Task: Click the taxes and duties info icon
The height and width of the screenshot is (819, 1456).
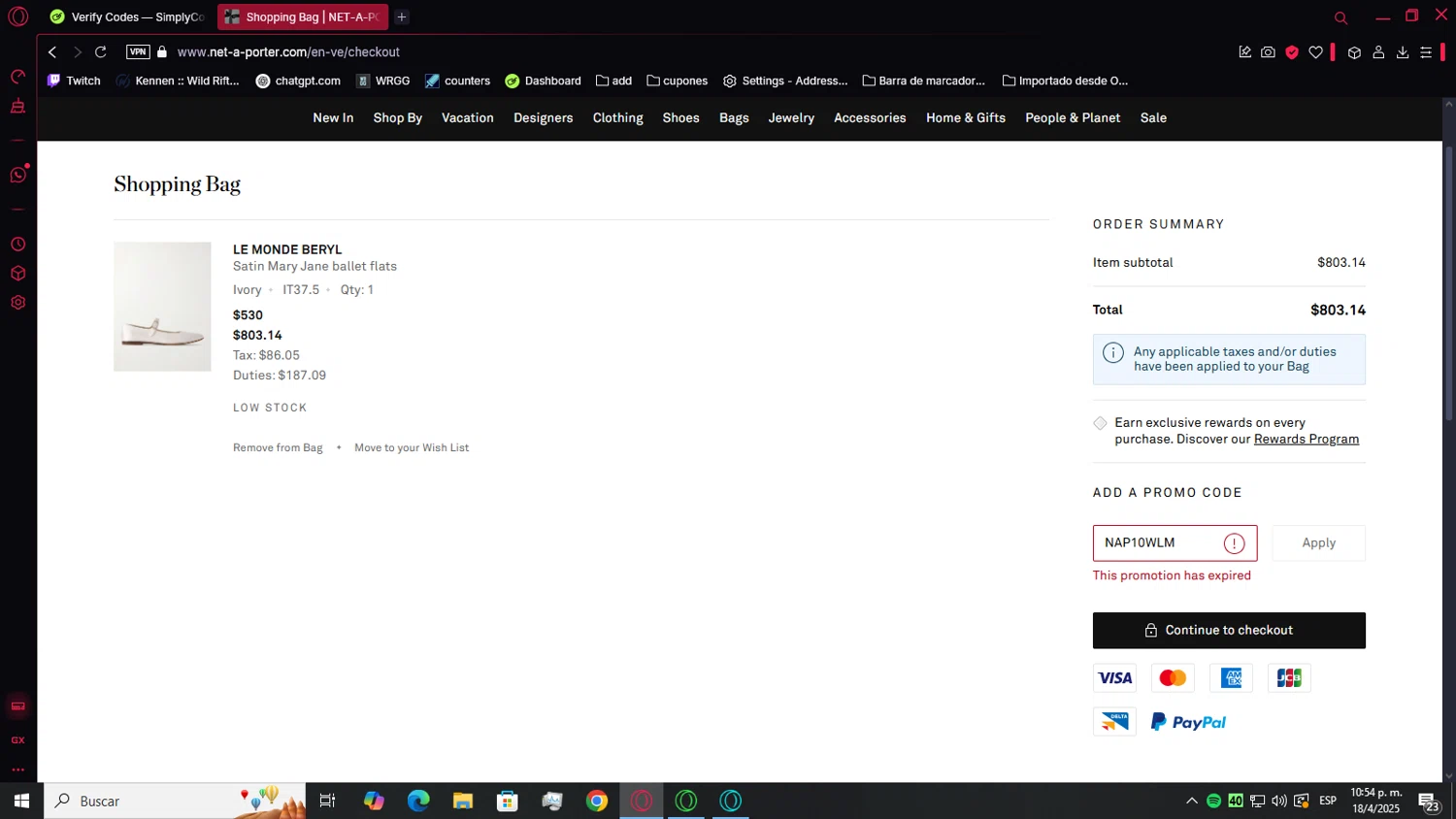Action: coord(1113,352)
